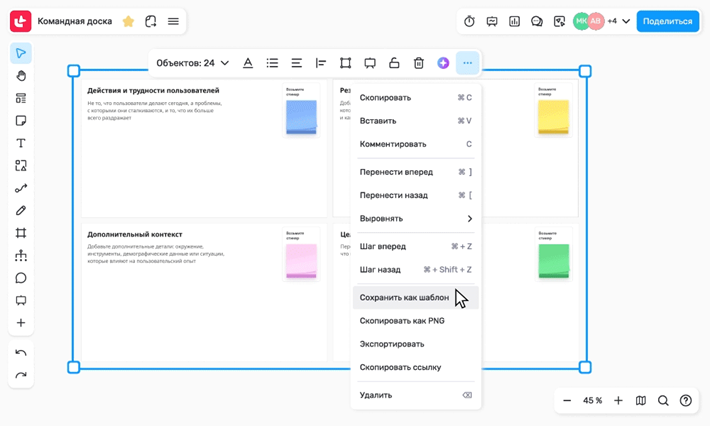This screenshot has height=426, width=710.
Task: Undo the last action
Action: 21,353
